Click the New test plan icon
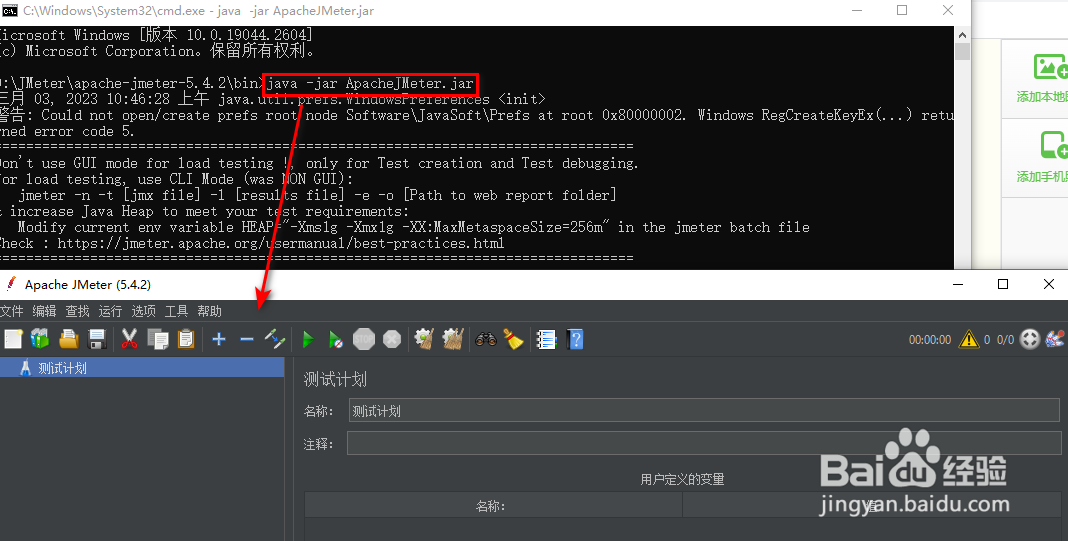The width and height of the screenshot is (1068, 541). pyautogui.click(x=13, y=339)
